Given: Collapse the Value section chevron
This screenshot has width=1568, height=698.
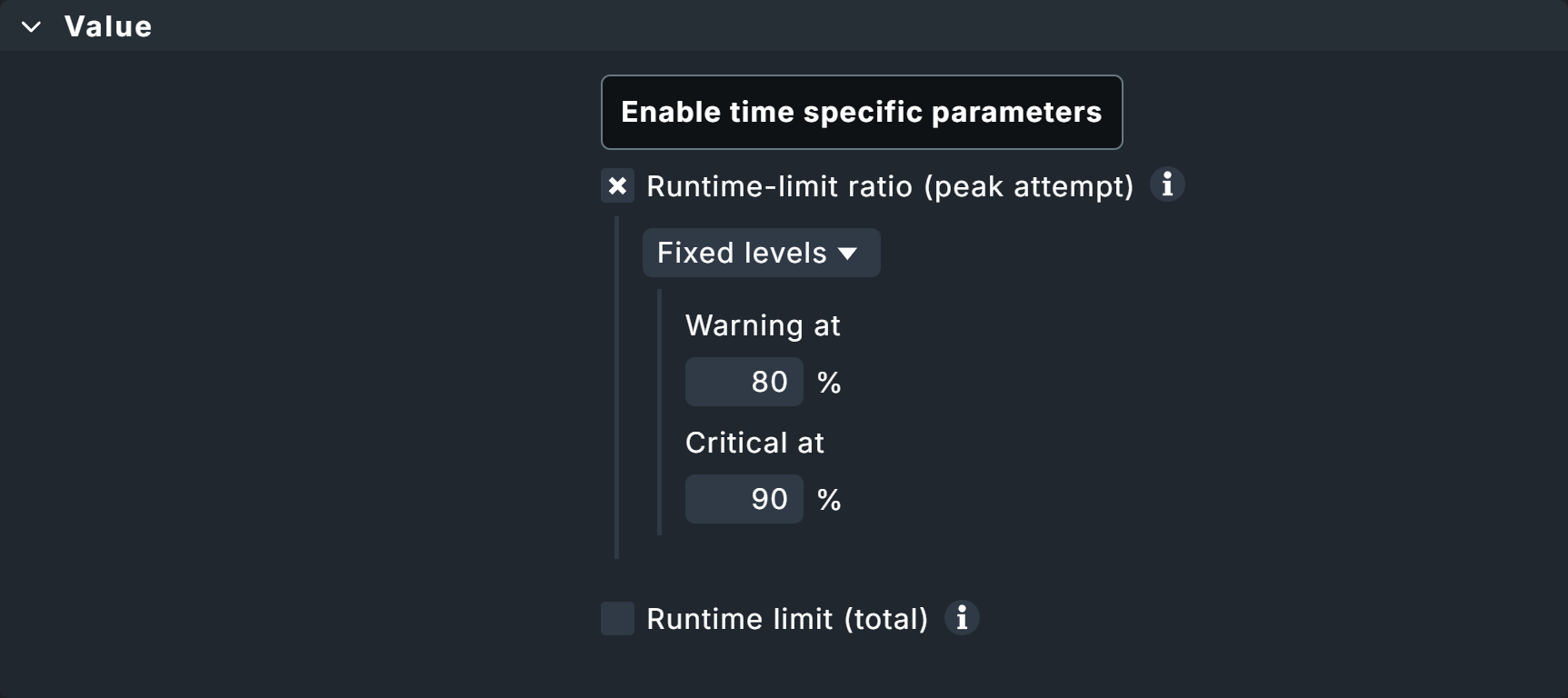Looking at the screenshot, I should pos(31,27).
